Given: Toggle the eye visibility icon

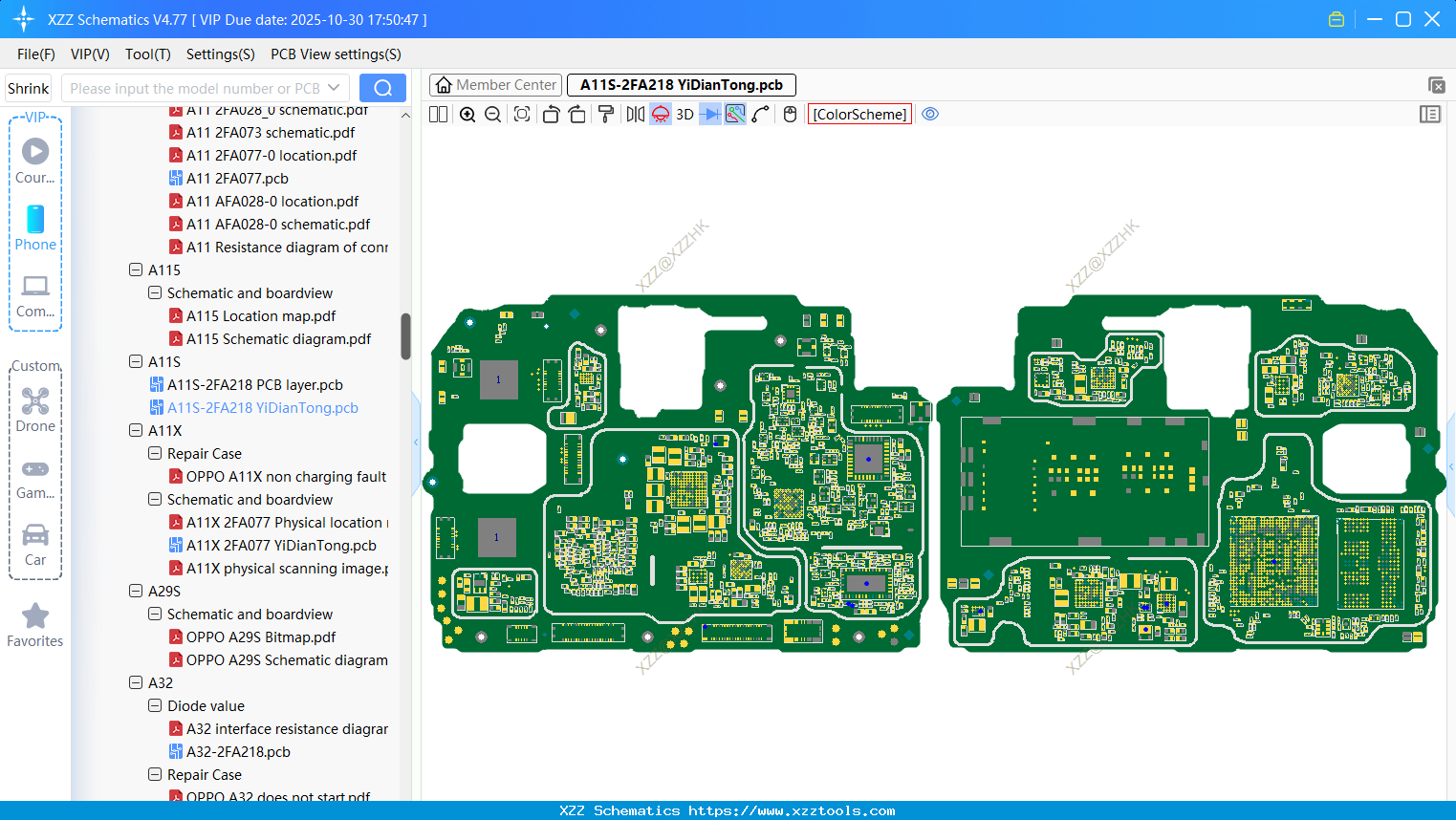Looking at the screenshot, I should coord(930,114).
